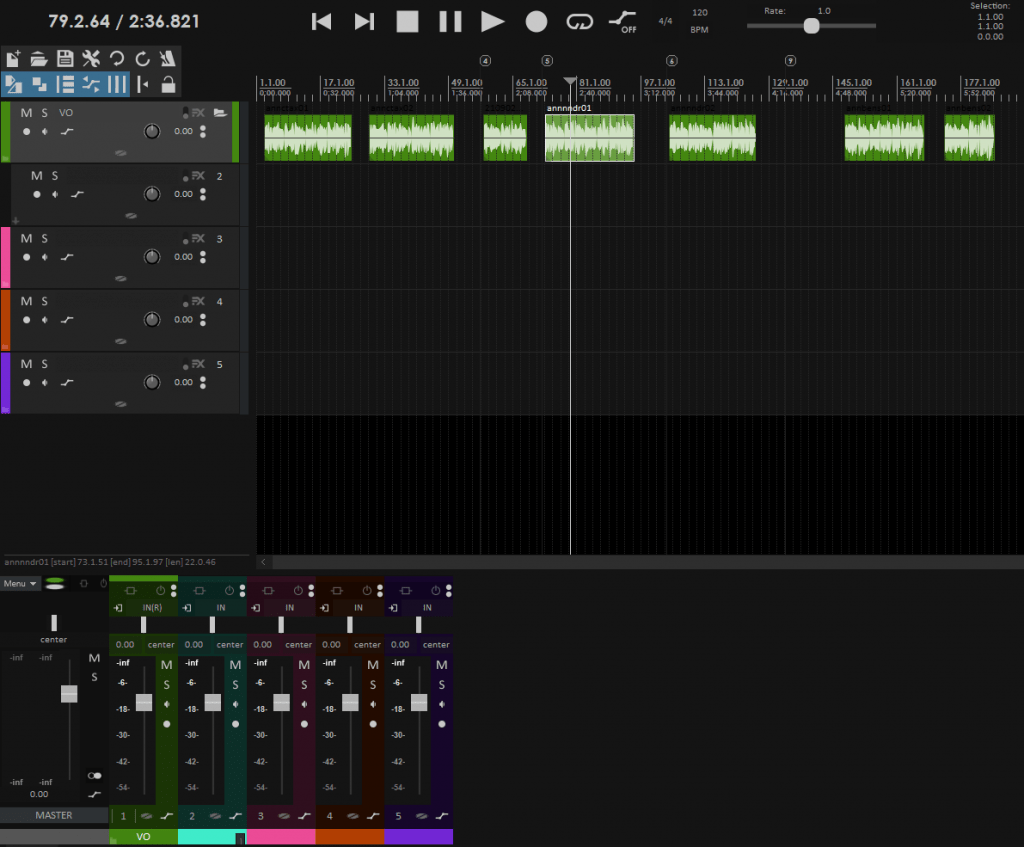Open the mixer Menu dropdown
Viewport: 1024px width, 847px height.
tap(20, 584)
